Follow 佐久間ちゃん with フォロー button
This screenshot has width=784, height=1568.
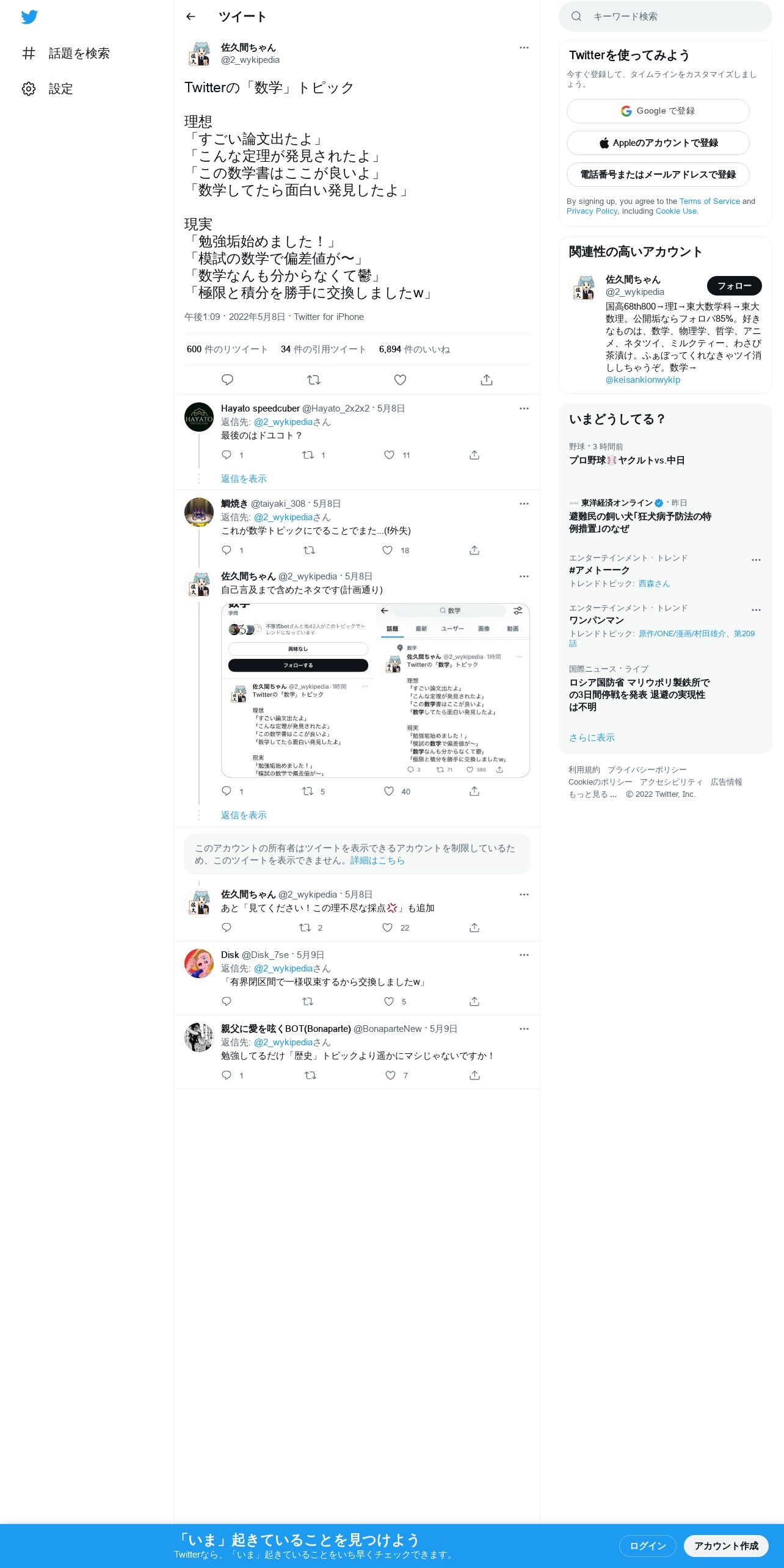tap(734, 286)
